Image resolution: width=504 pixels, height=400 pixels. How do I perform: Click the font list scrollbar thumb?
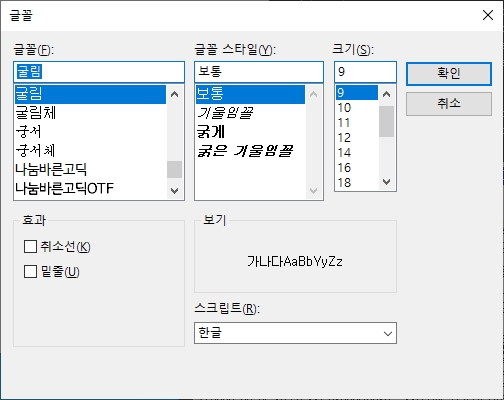(x=174, y=170)
